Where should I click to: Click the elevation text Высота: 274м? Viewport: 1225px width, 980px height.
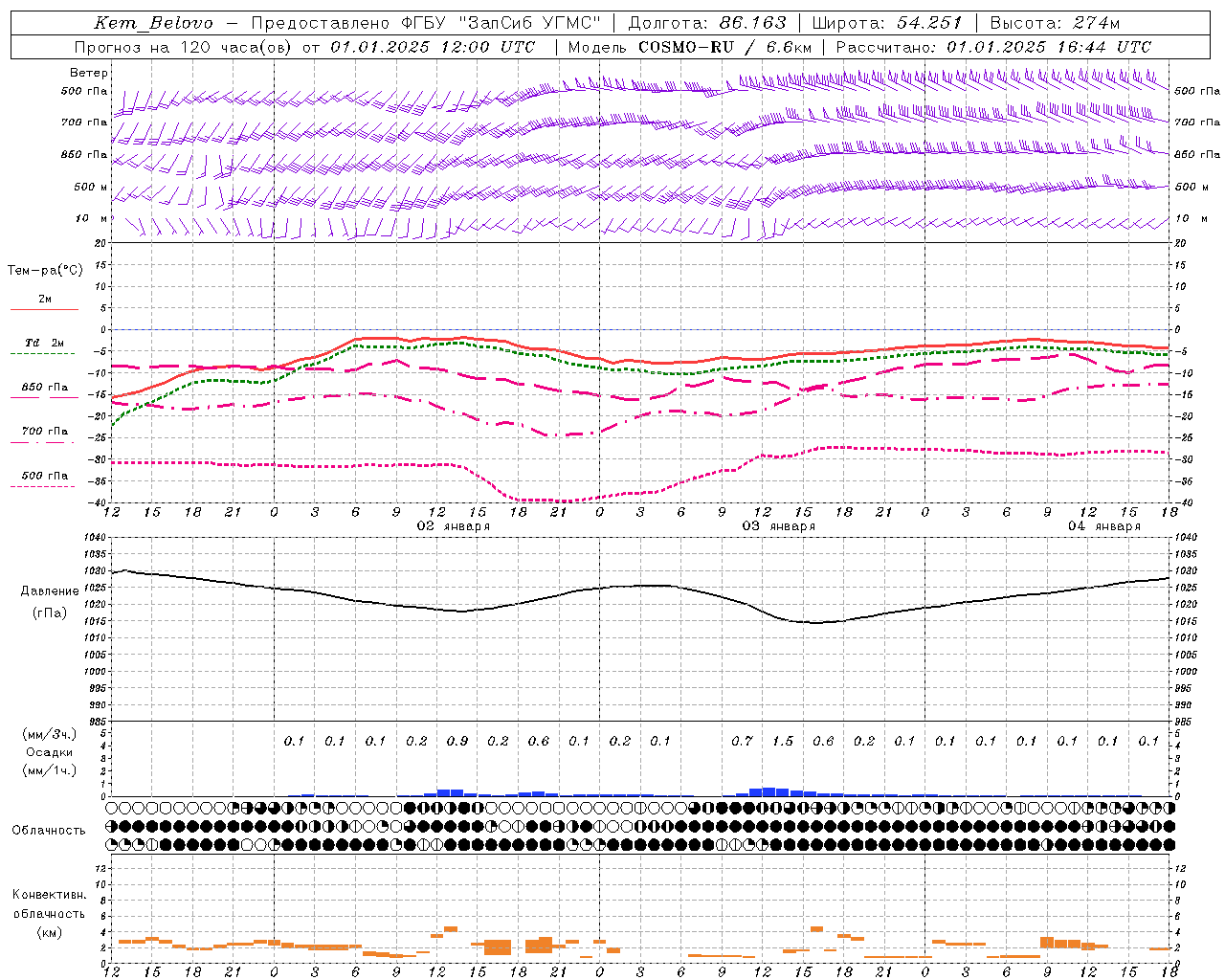click(1055, 23)
